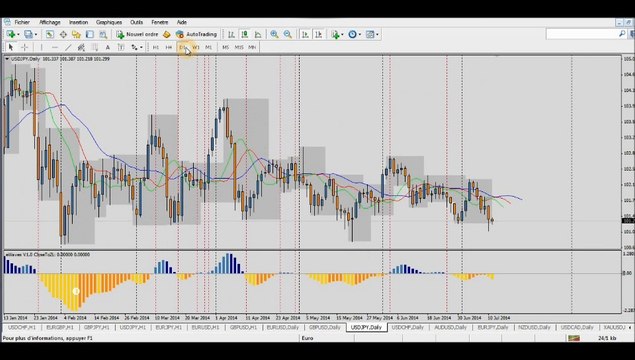
Task: Open the Affichage menu
Action: pyautogui.click(x=50, y=22)
